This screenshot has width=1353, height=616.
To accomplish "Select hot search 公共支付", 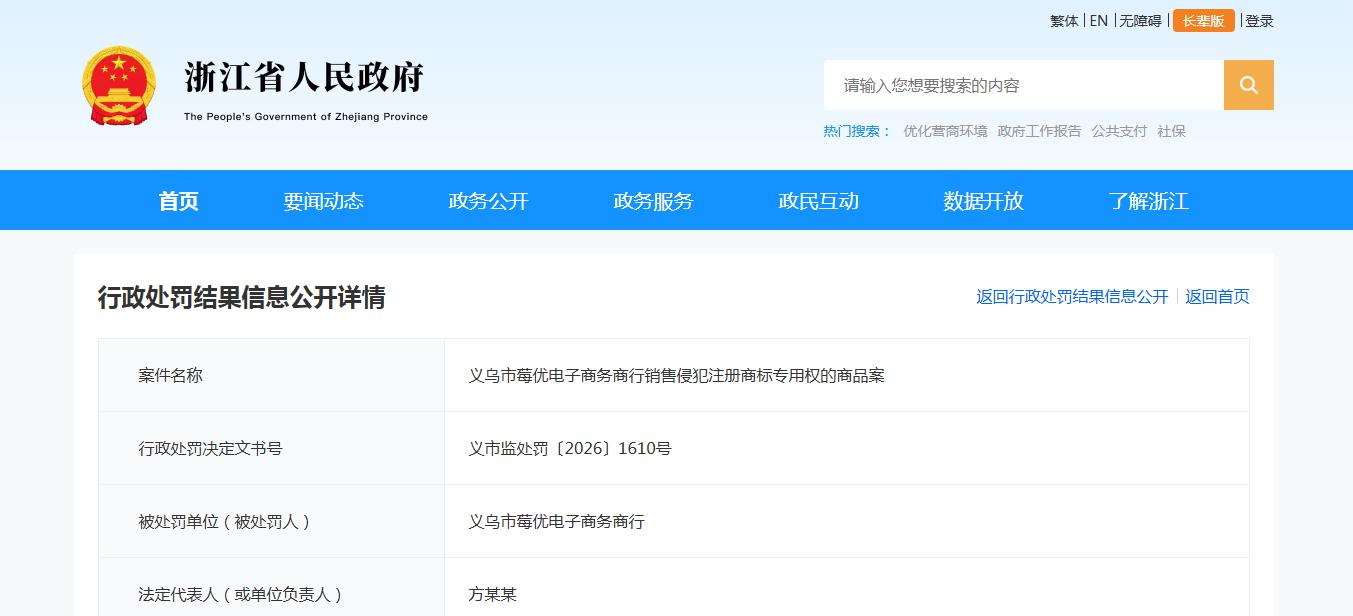I will 1119,131.
